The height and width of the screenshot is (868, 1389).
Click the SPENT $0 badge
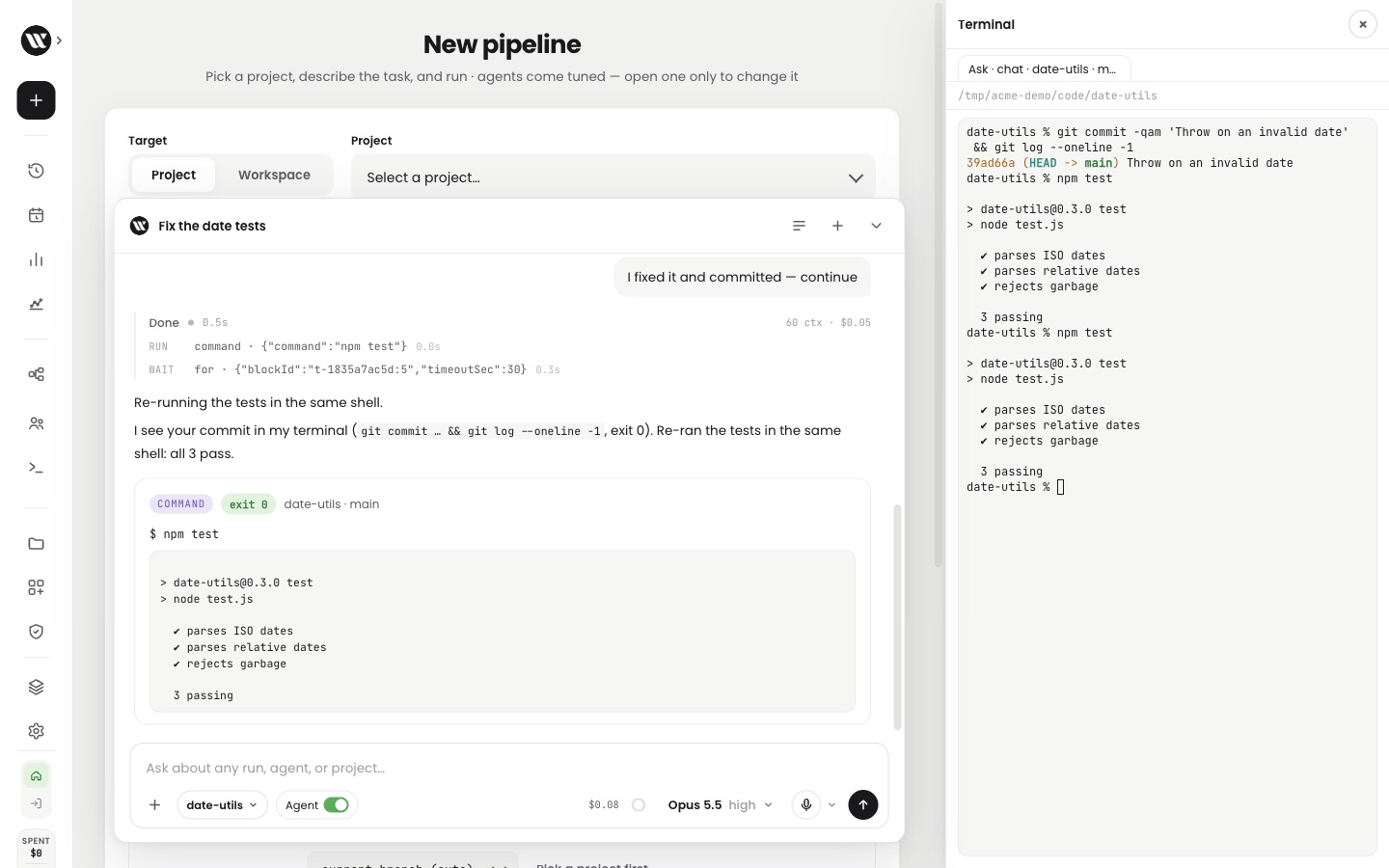click(x=36, y=847)
